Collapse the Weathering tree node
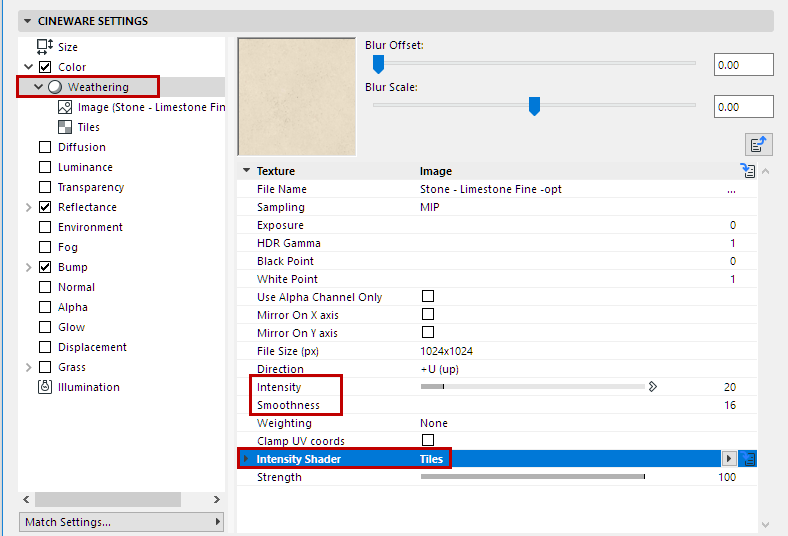The height and width of the screenshot is (536, 788). (38, 87)
